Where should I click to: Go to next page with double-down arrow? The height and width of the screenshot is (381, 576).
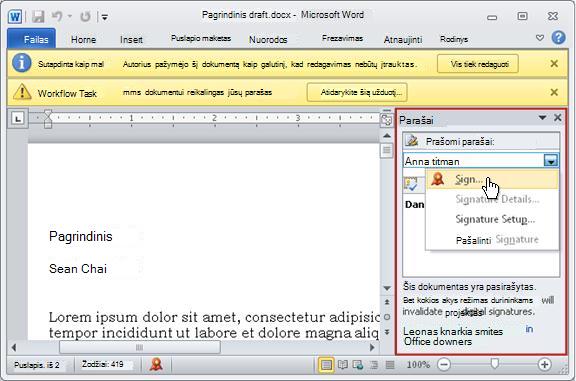387,332
